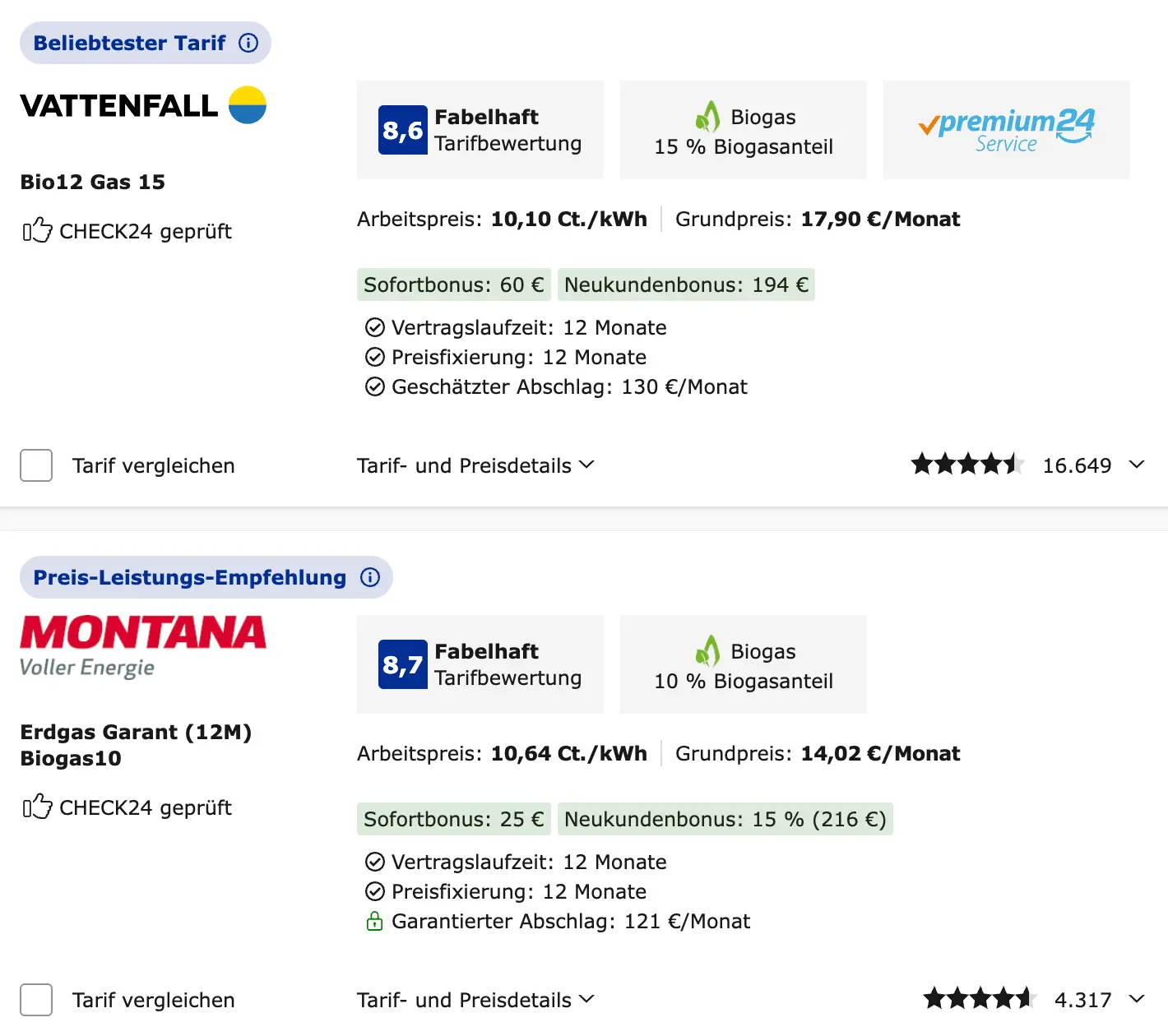Open the Bio12 Gas 15 tariff name

click(93, 182)
